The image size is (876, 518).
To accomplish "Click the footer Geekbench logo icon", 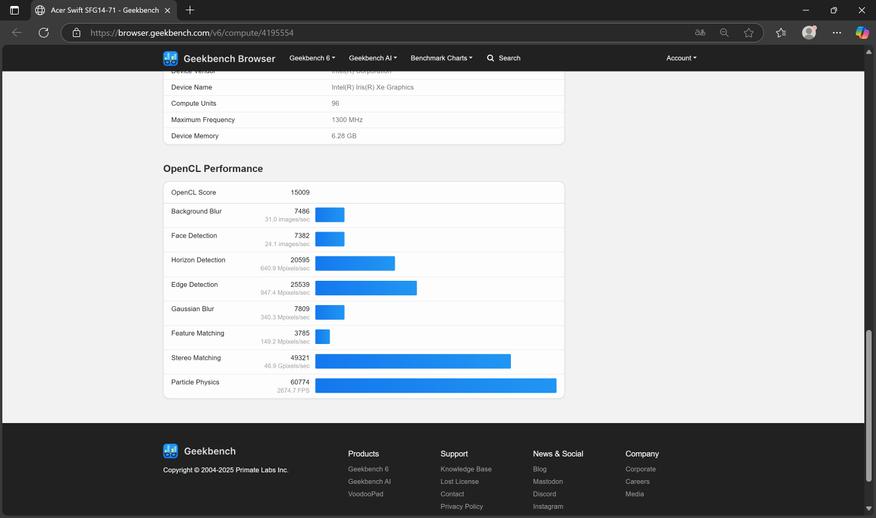I will [x=171, y=451].
